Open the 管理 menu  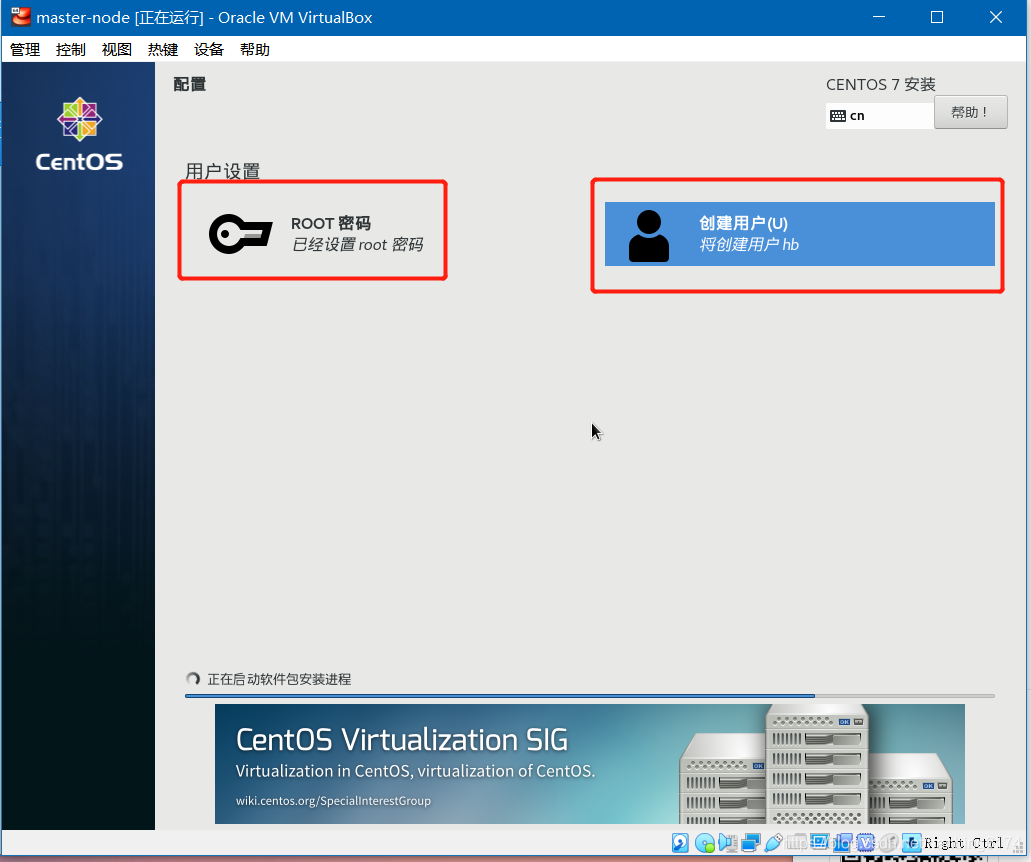tap(25, 49)
